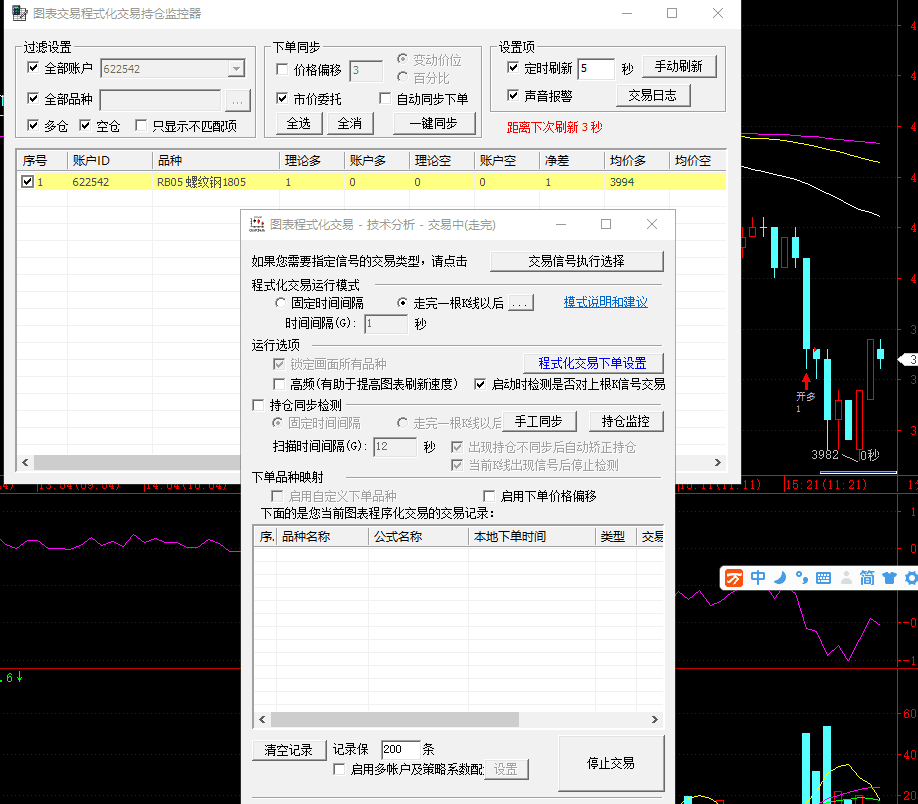Toggle Chinese/English mode (中) in IME bar
The width and height of the screenshot is (918, 804).
pos(758,578)
